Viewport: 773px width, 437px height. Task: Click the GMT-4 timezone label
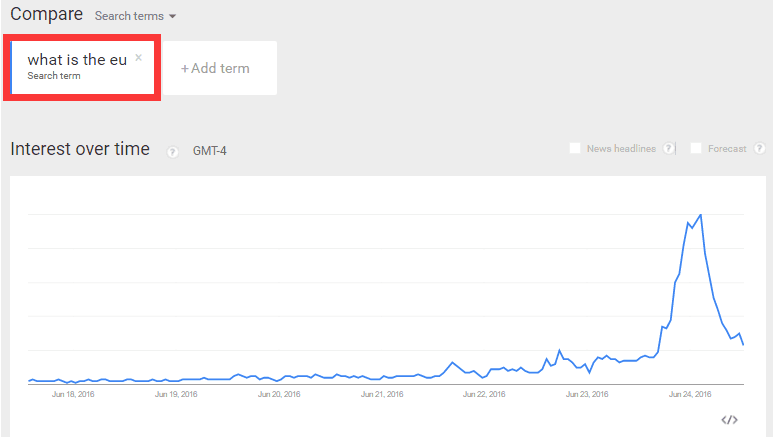tap(210, 151)
